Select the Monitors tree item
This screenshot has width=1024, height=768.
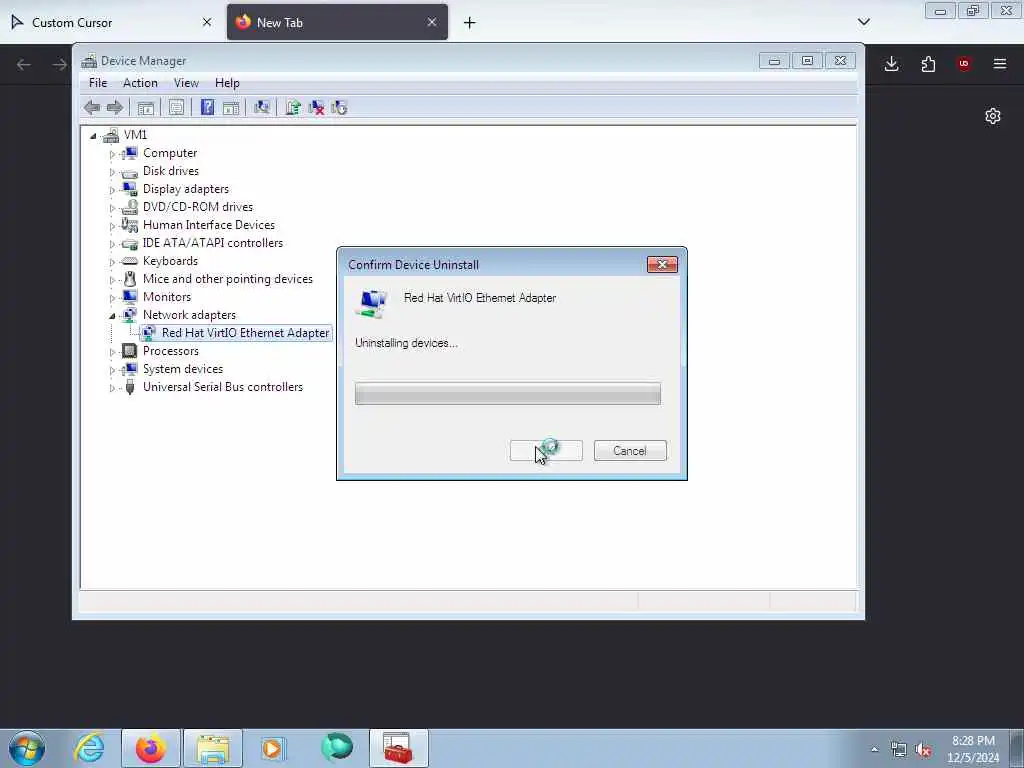click(167, 297)
